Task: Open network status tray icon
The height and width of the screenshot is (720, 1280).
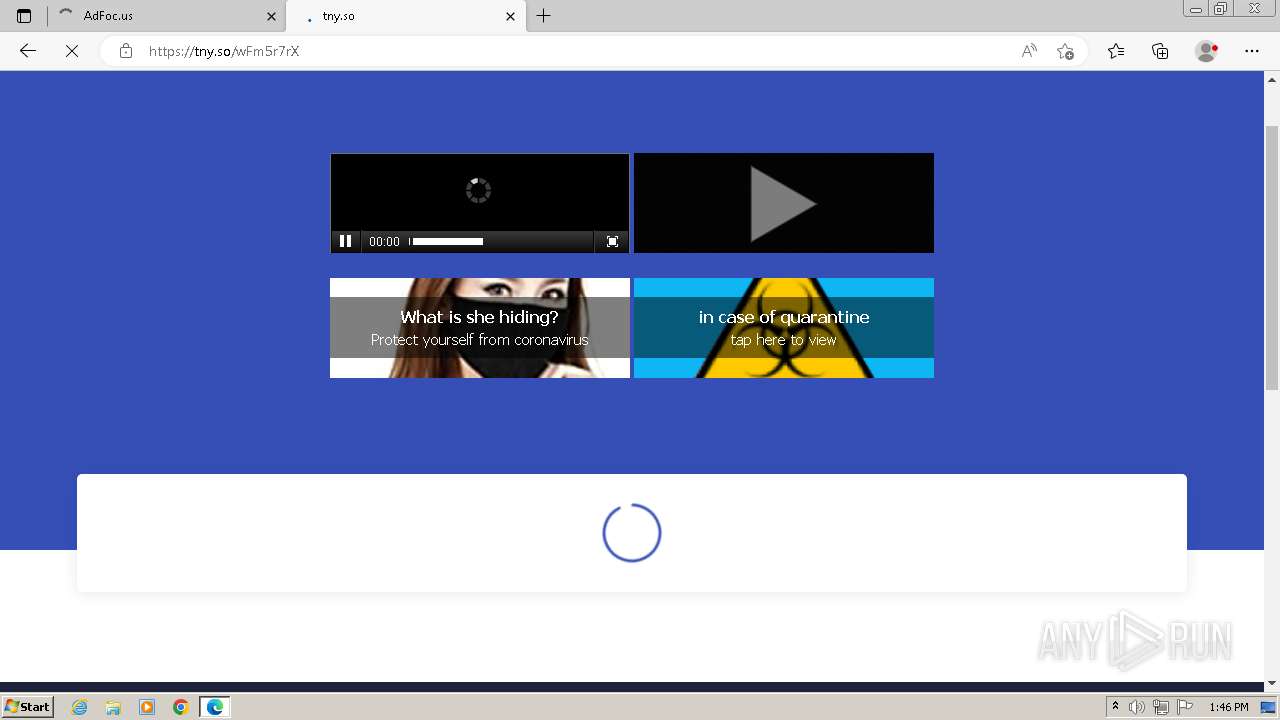Action: tap(1161, 707)
